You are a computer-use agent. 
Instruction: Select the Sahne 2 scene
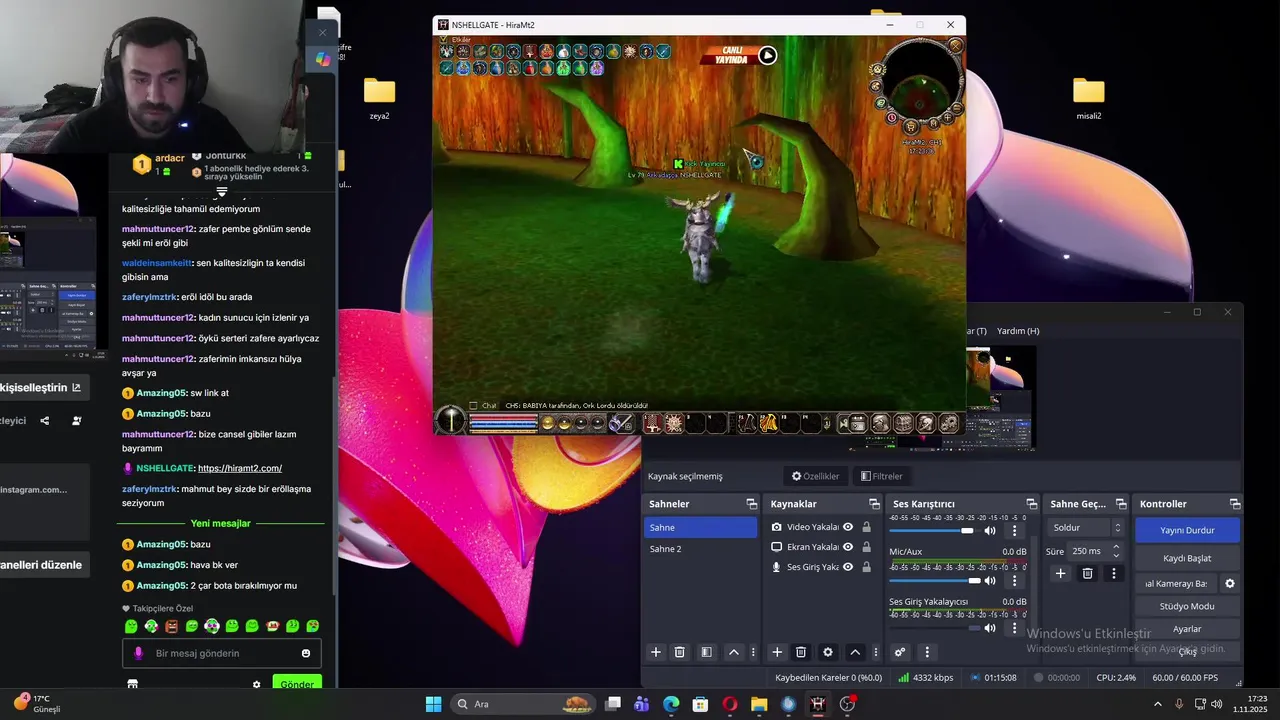700,548
